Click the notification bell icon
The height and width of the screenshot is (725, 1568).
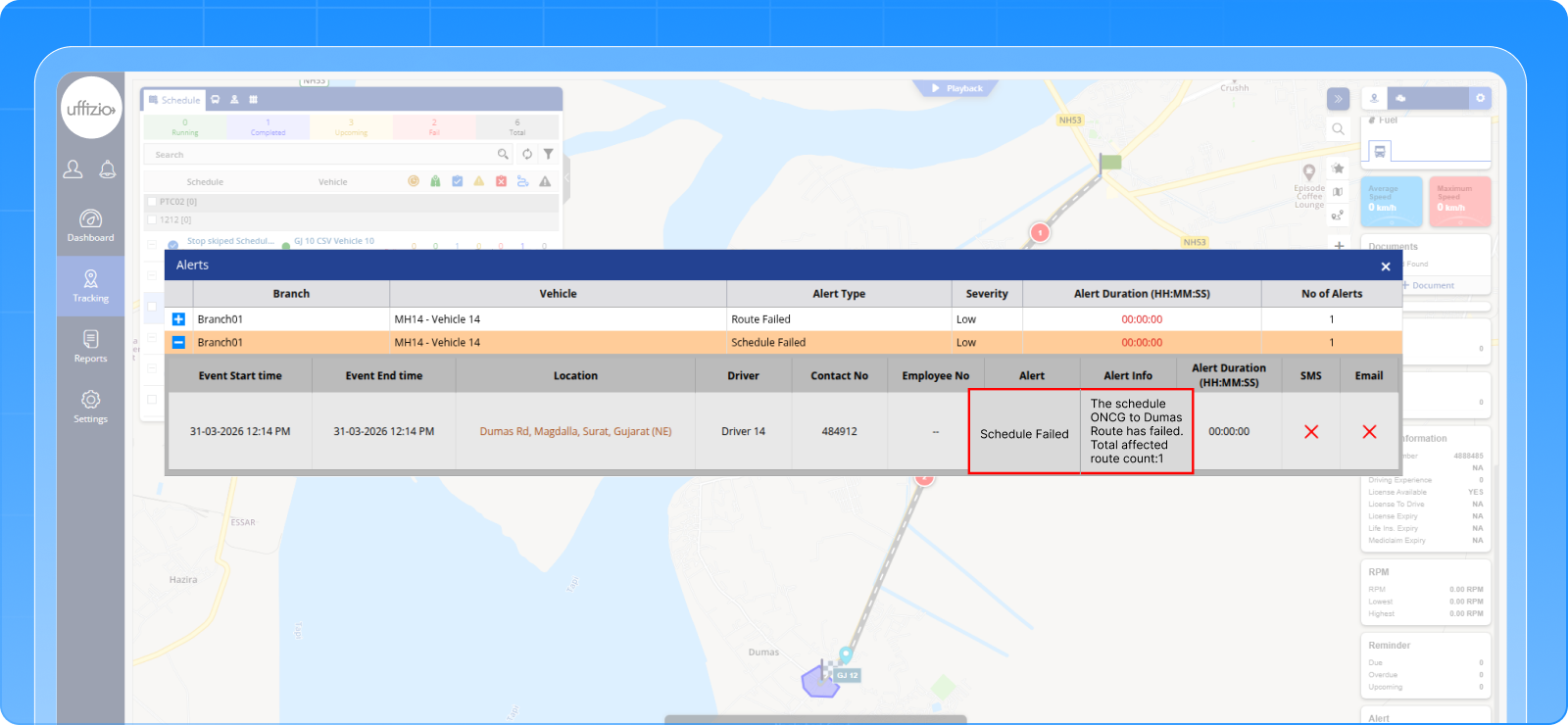108,169
